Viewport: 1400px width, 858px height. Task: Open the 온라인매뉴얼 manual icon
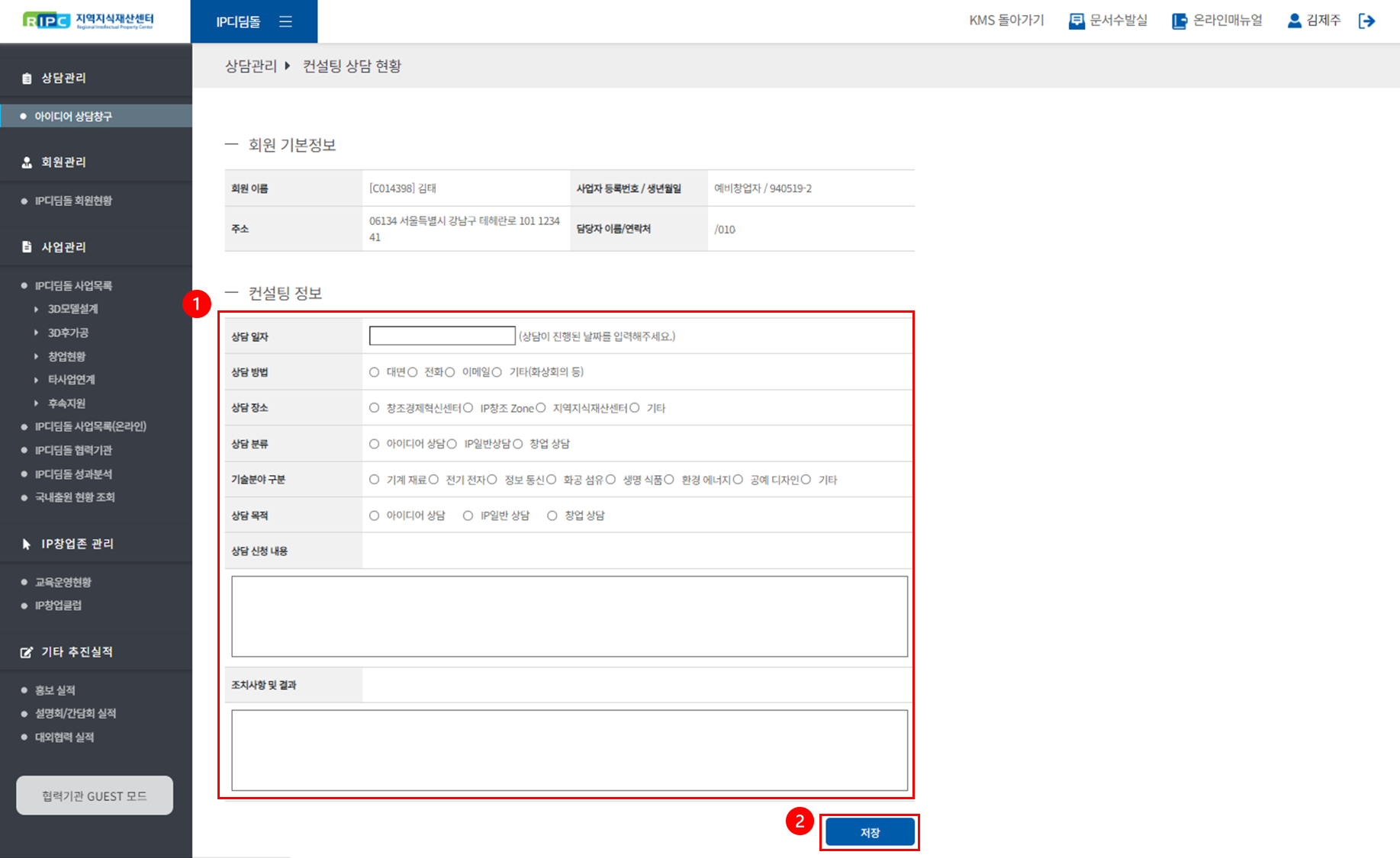1180,21
